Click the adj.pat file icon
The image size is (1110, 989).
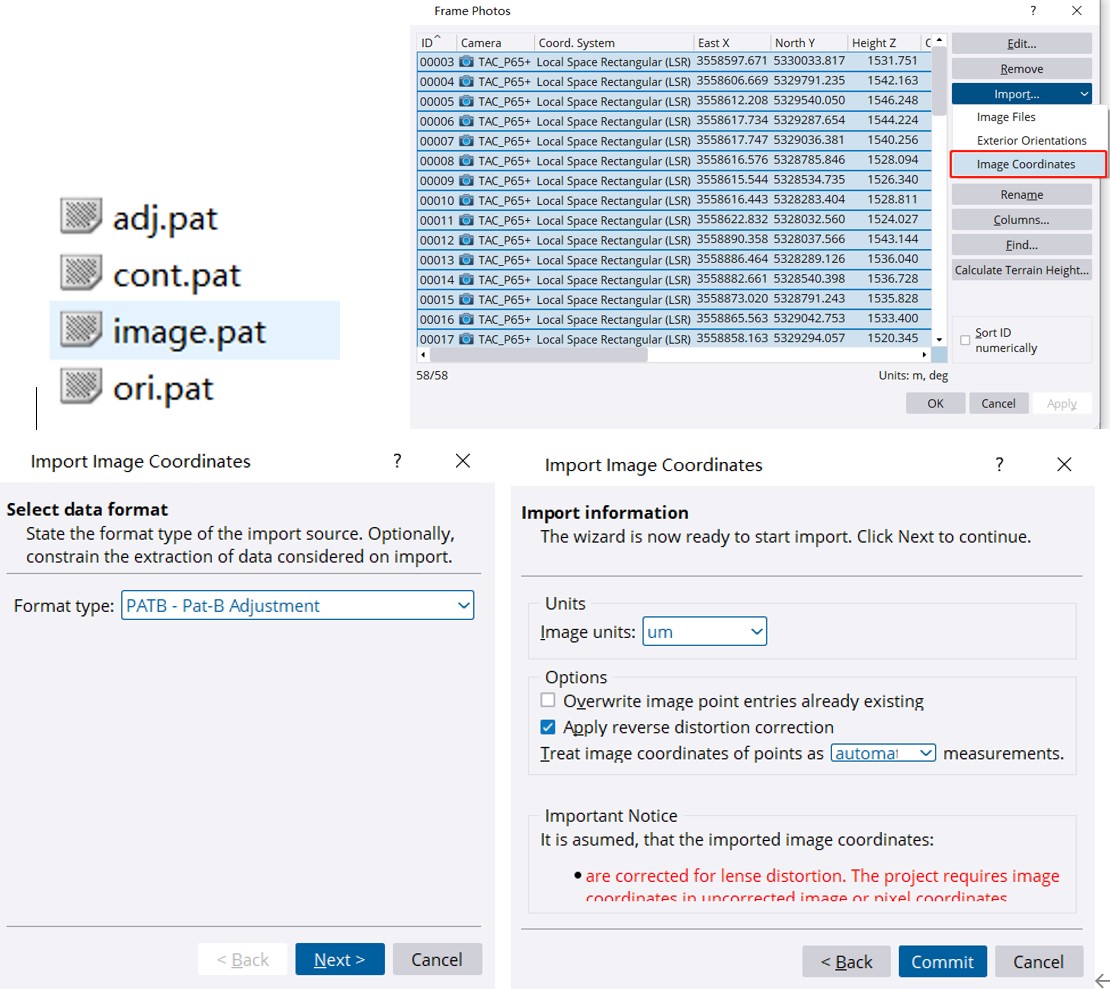(x=82, y=217)
